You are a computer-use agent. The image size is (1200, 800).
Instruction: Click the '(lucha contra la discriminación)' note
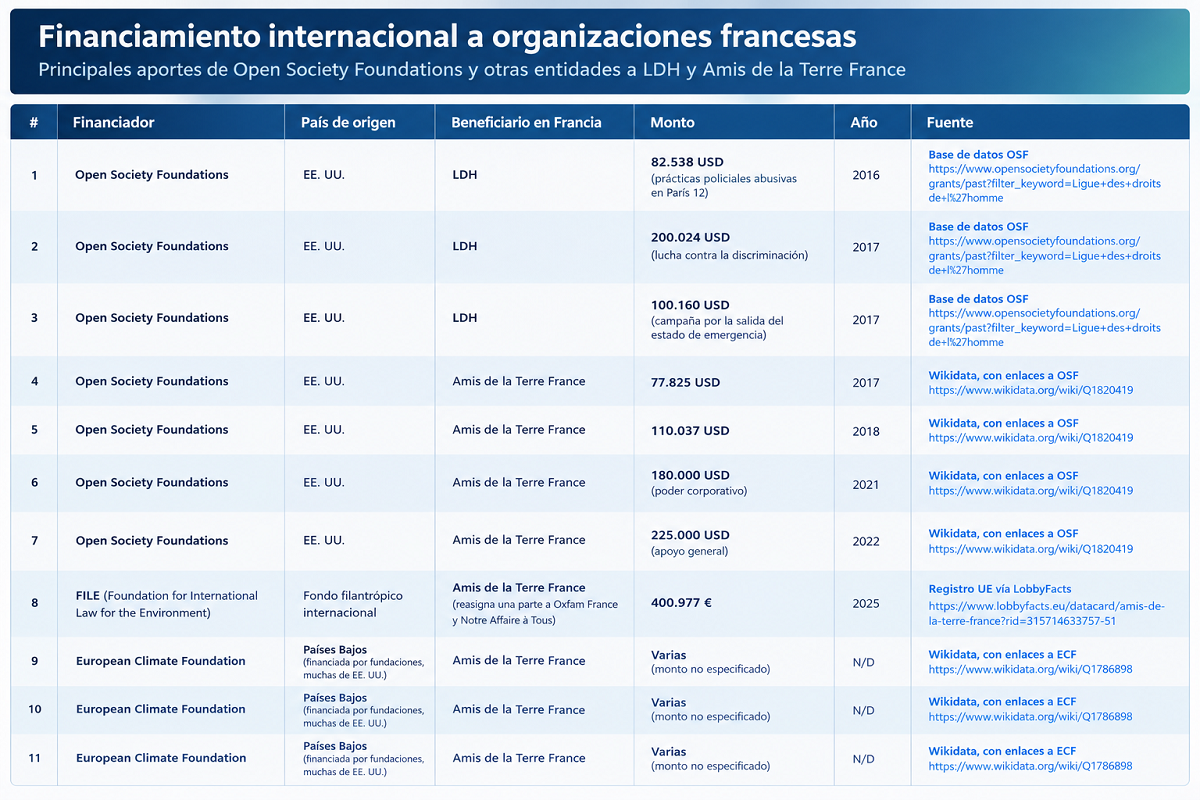pyautogui.click(x=729, y=255)
